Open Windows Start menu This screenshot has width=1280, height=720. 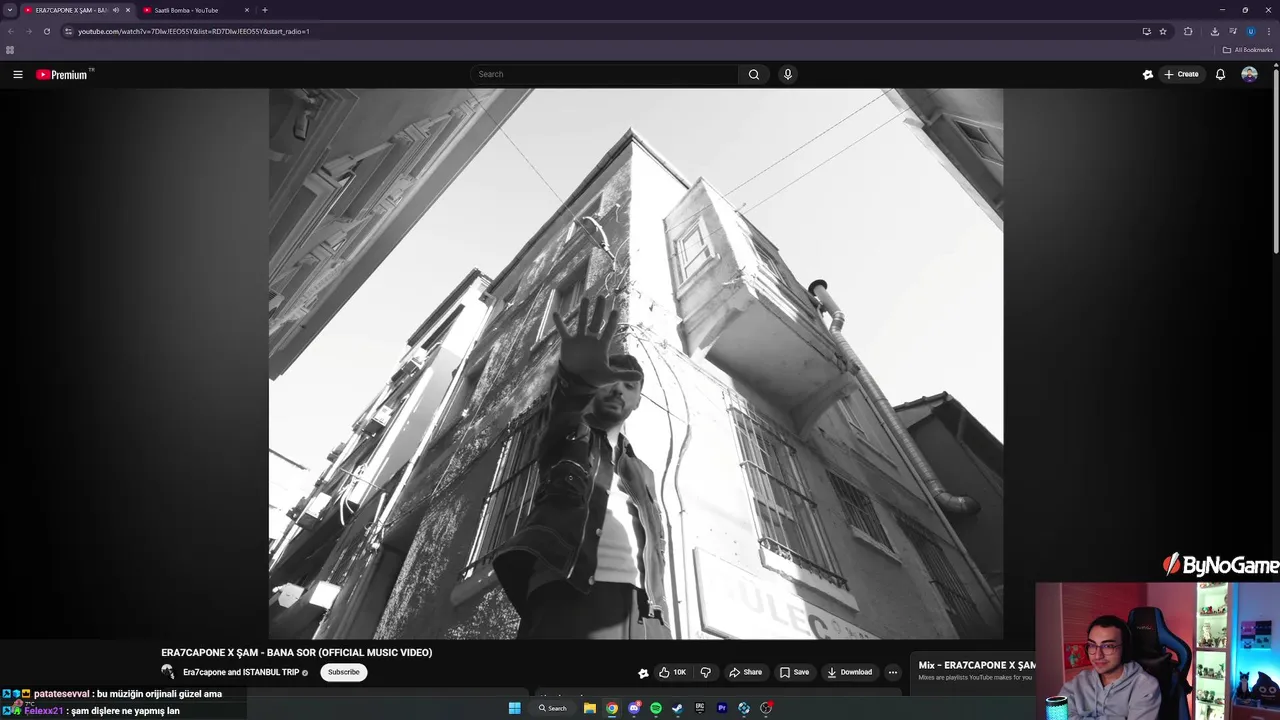pyautogui.click(x=514, y=708)
